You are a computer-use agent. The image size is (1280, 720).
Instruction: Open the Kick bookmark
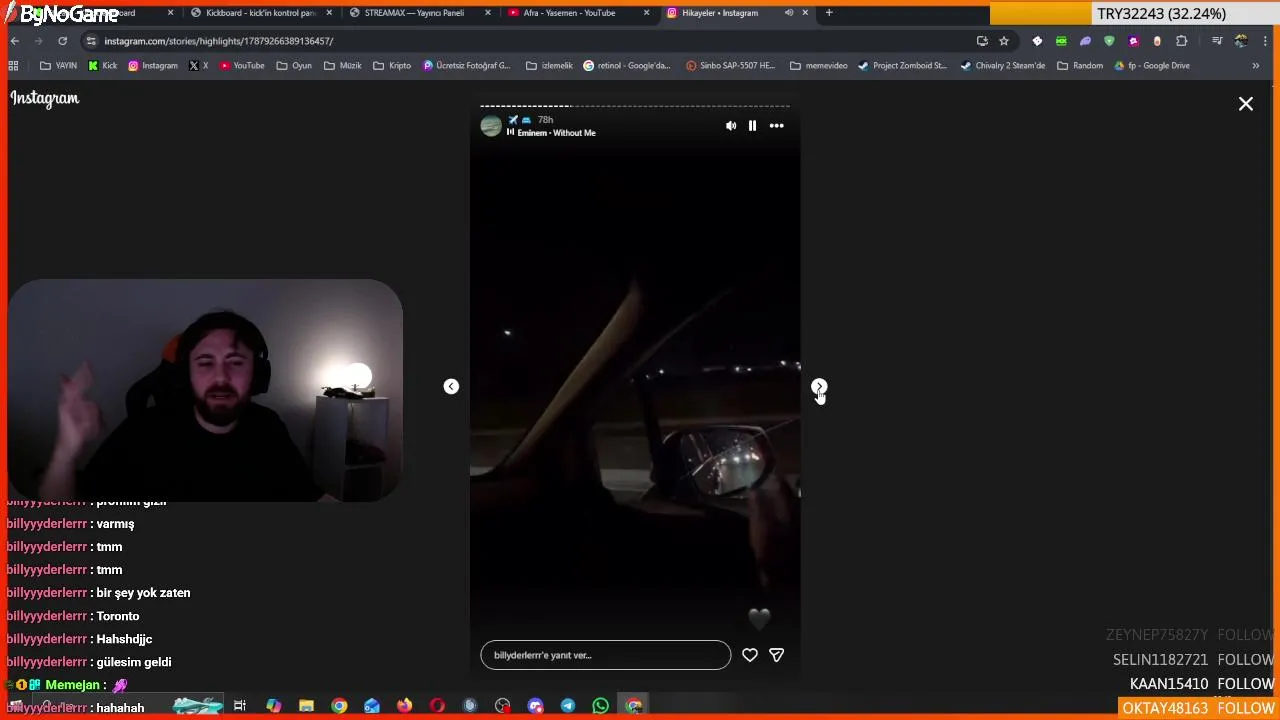coord(103,66)
